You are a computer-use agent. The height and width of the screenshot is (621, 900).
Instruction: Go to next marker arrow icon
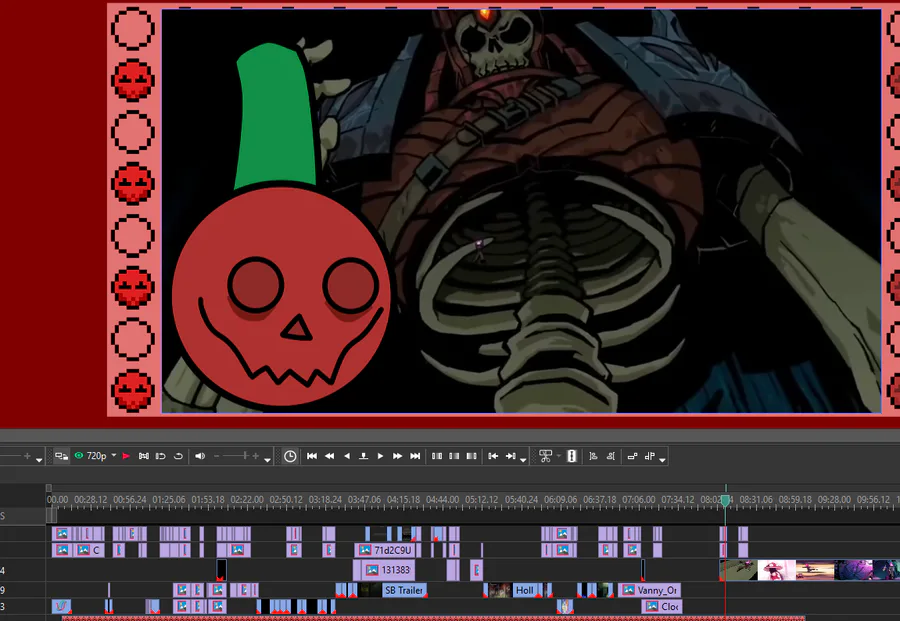click(510, 456)
